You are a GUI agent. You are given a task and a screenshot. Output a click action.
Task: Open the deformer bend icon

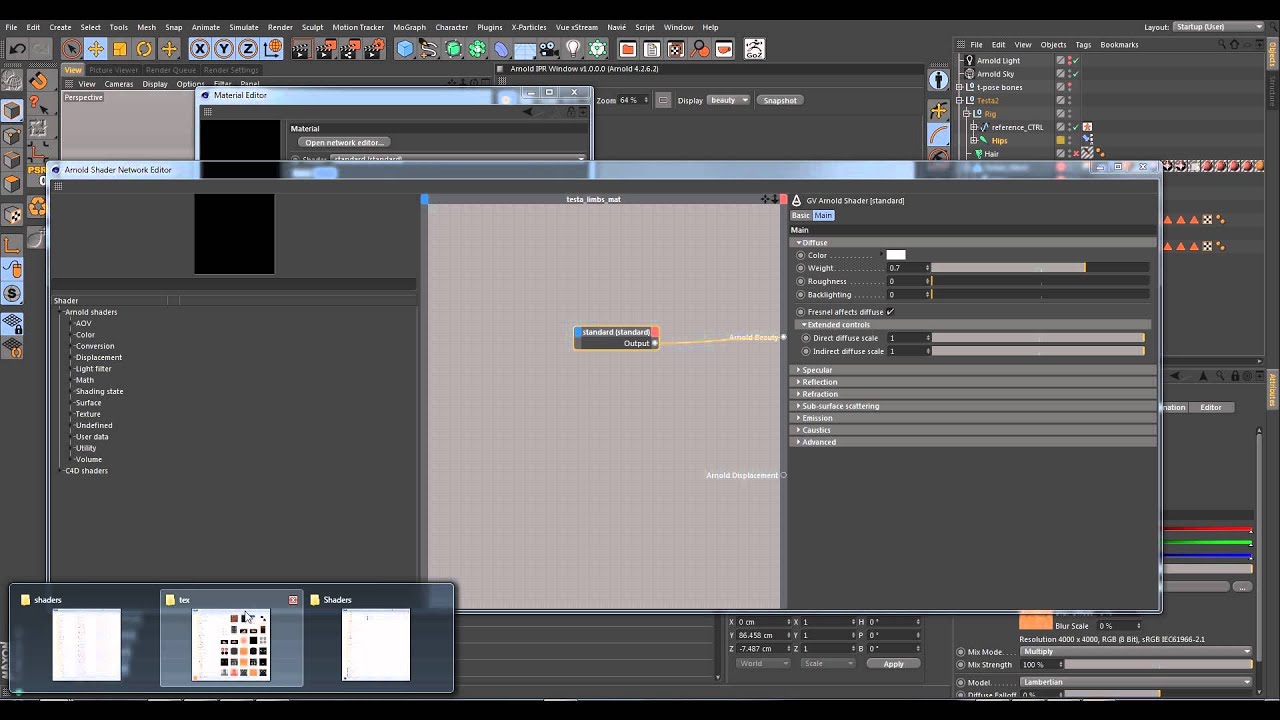pos(501,49)
